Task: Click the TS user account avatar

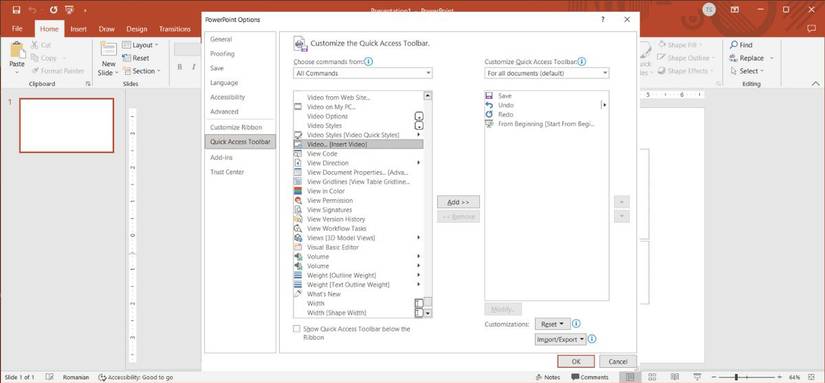Action: click(709, 10)
